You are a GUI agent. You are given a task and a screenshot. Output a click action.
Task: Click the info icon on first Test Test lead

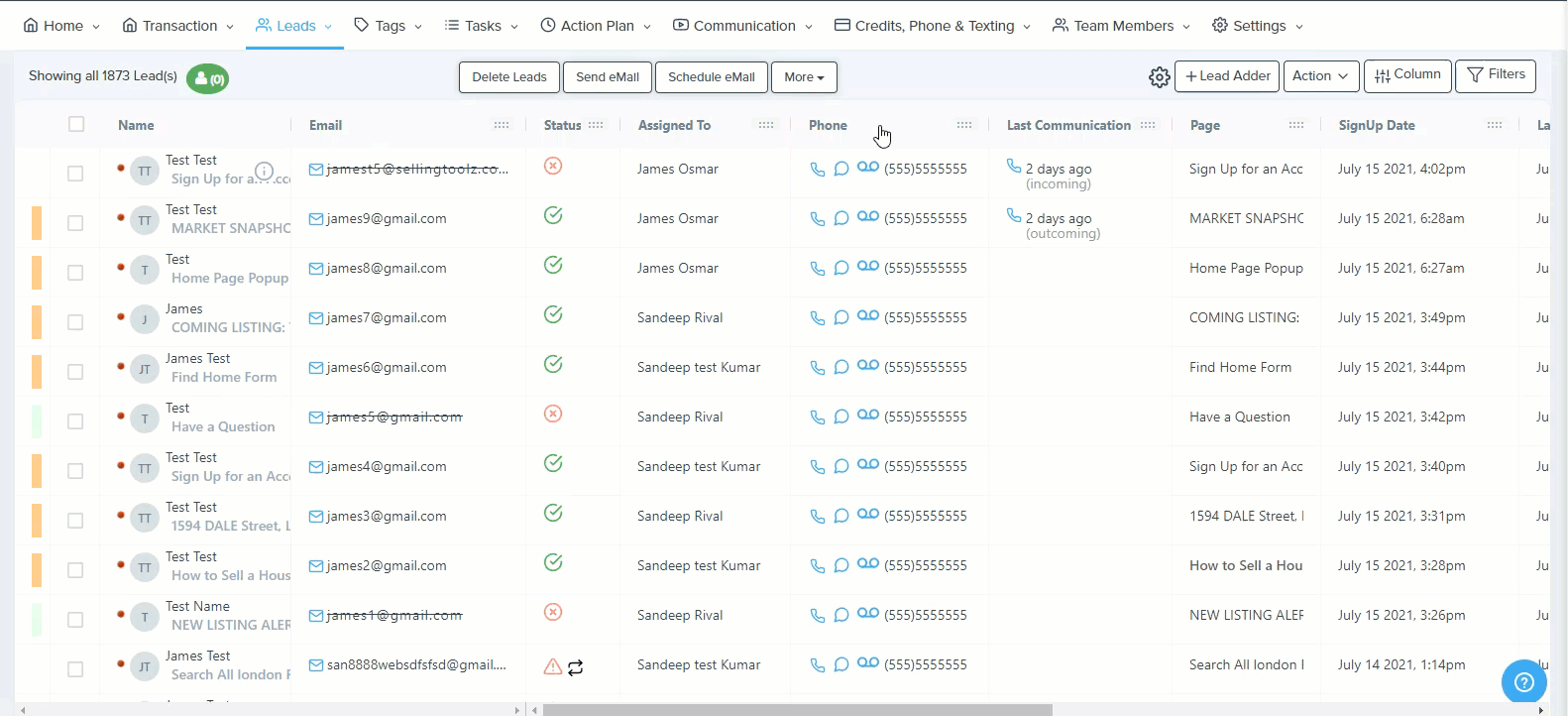(264, 171)
